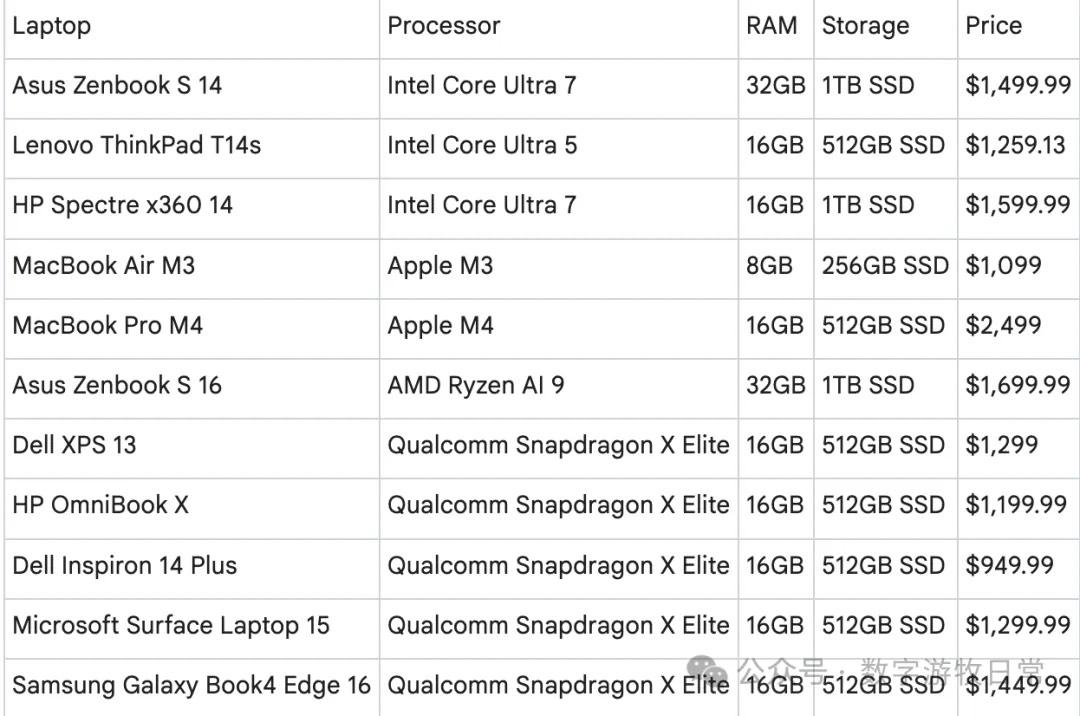Click the MacBook Air M3 cell
Screen dimensions: 1080x716
(104, 265)
